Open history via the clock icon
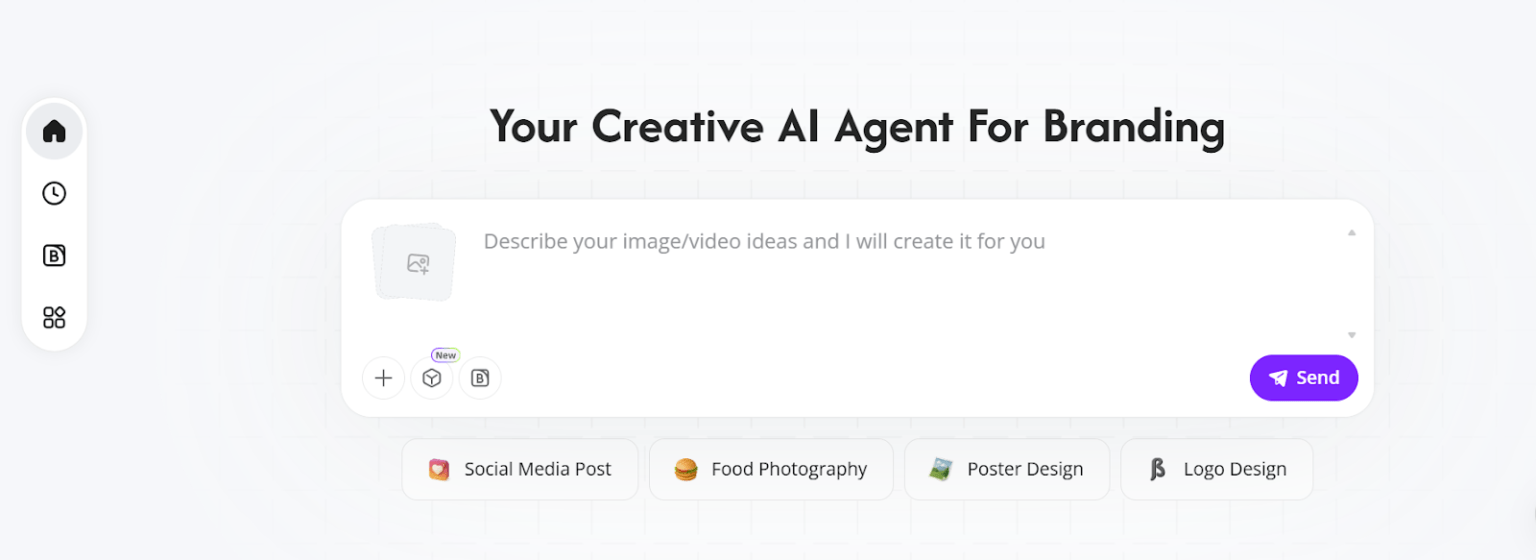Image resolution: width=1536 pixels, height=560 pixels. [x=54, y=193]
